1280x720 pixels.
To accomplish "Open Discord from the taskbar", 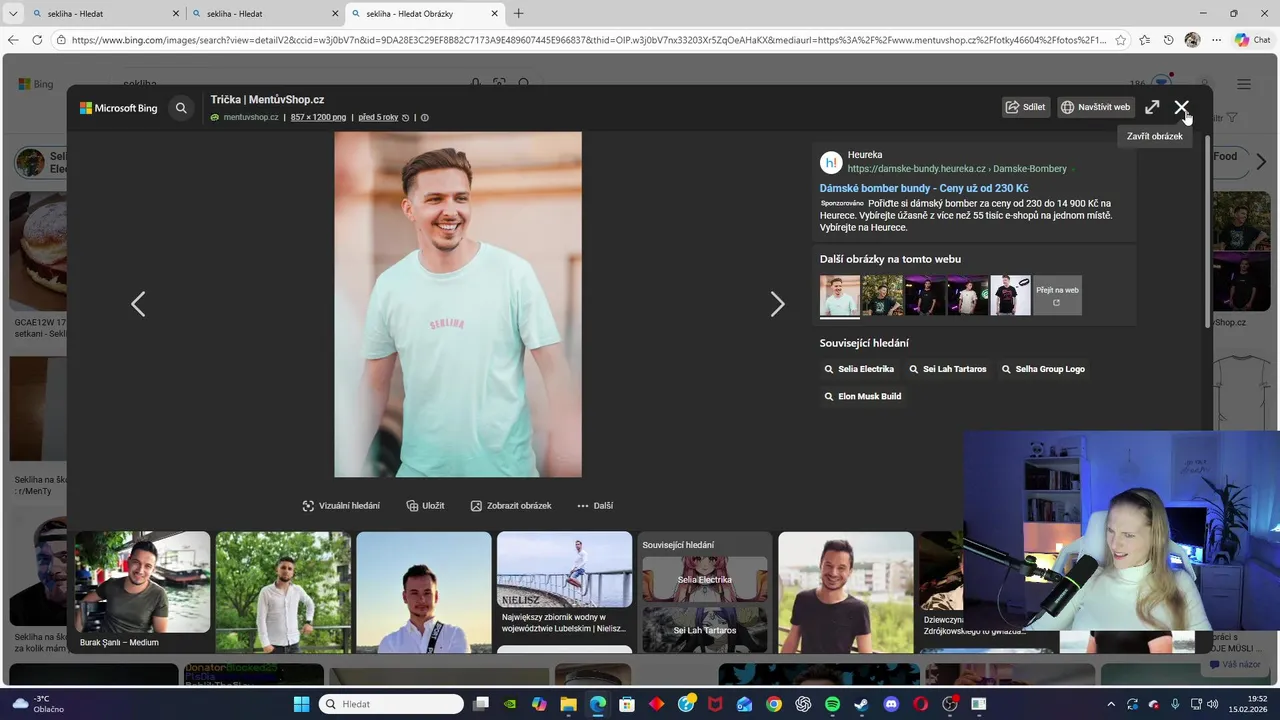I will pyautogui.click(x=891, y=704).
